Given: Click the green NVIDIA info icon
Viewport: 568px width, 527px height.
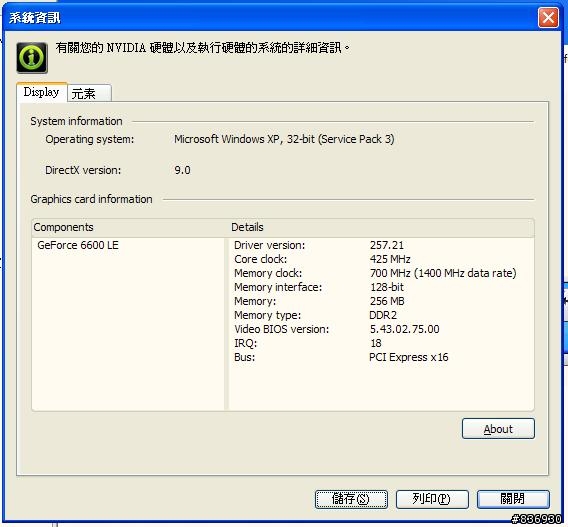Looking at the screenshot, I should tap(32, 58).
